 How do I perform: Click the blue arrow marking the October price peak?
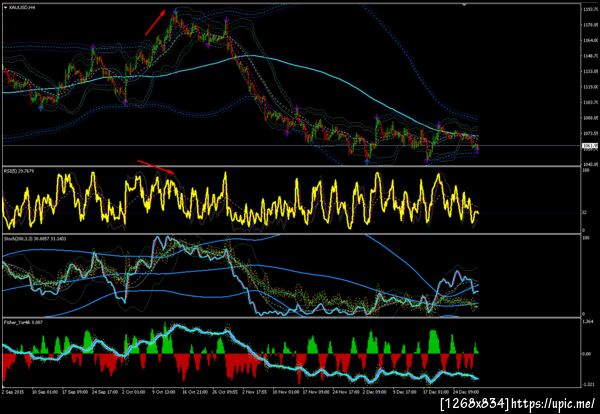tap(175, 11)
